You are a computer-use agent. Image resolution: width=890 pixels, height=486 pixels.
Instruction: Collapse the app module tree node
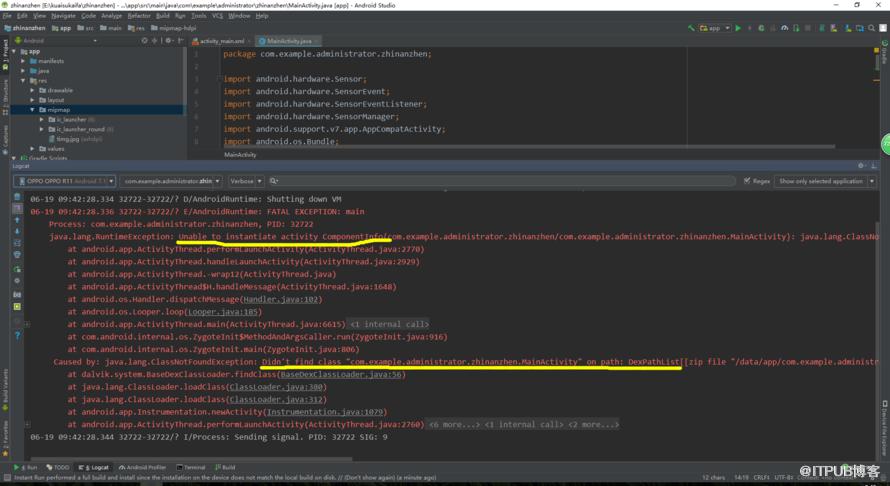click(x=14, y=51)
